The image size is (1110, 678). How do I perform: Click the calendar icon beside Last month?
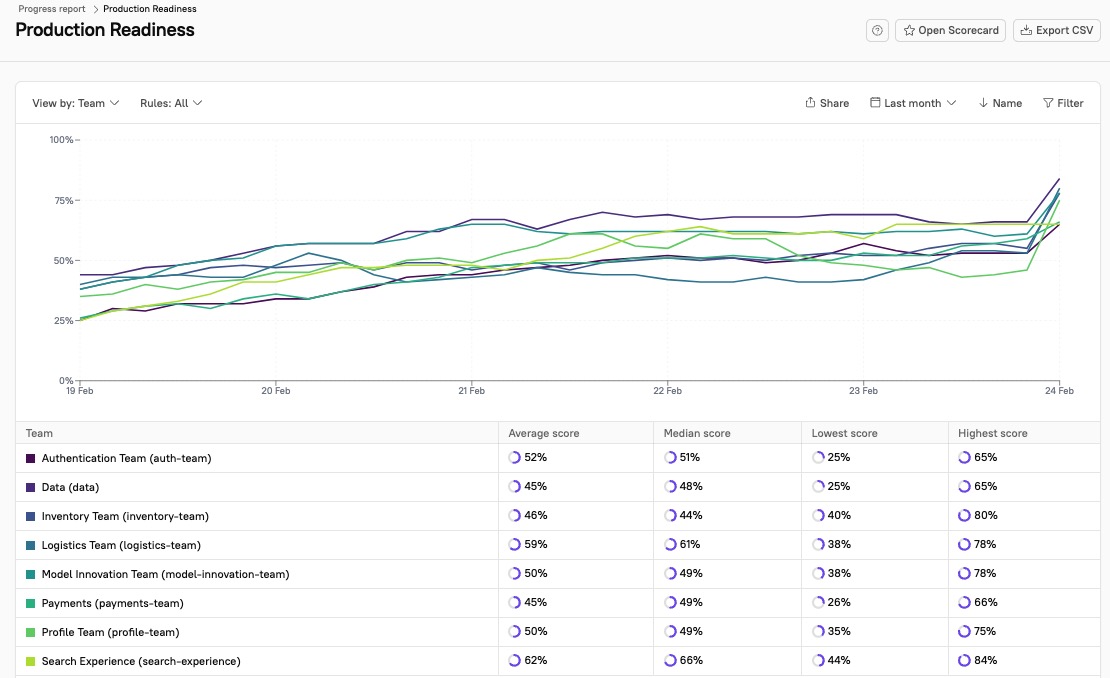[x=875, y=103]
